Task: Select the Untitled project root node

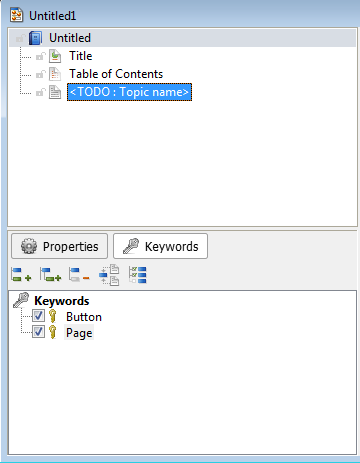Action: point(70,38)
